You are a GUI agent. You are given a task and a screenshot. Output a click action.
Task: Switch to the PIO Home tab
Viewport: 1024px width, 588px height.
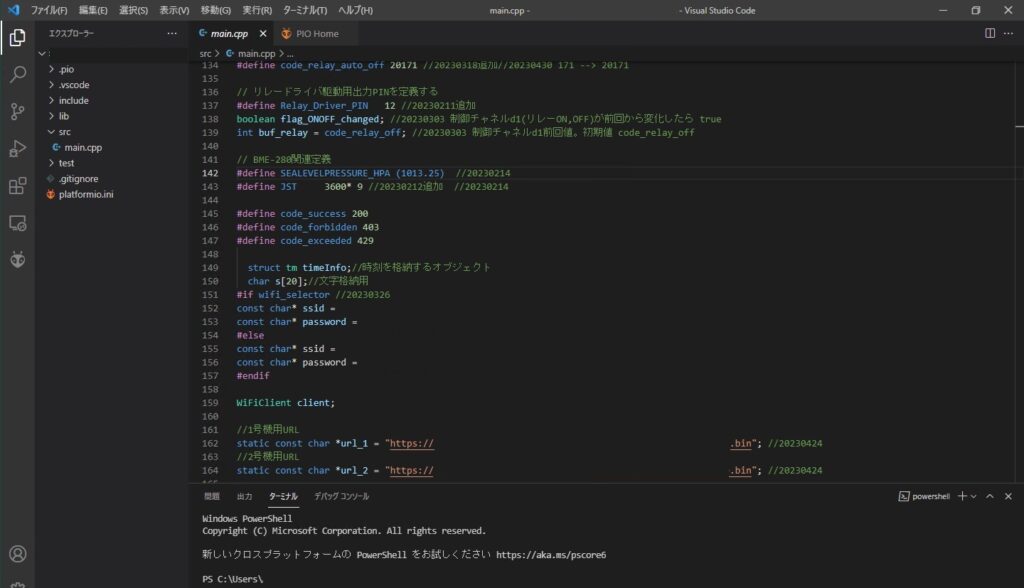coord(316,33)
